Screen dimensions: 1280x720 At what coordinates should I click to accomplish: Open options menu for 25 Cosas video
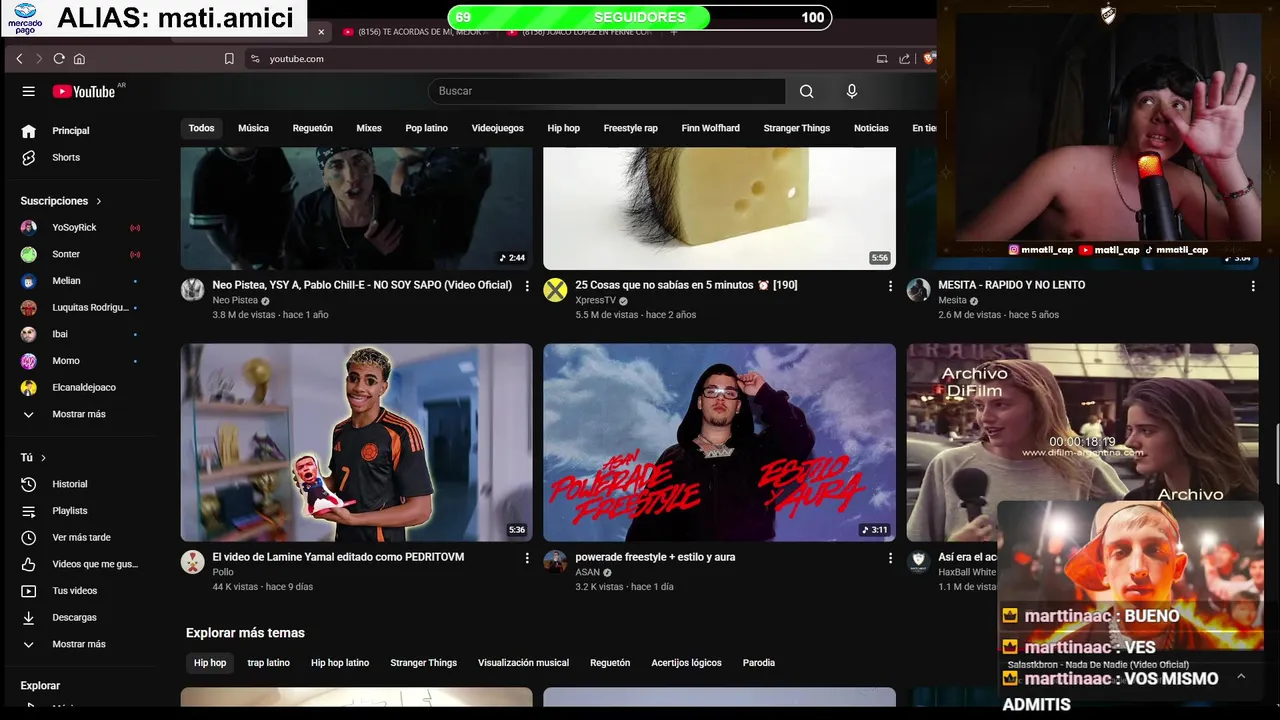pos(890,286)
